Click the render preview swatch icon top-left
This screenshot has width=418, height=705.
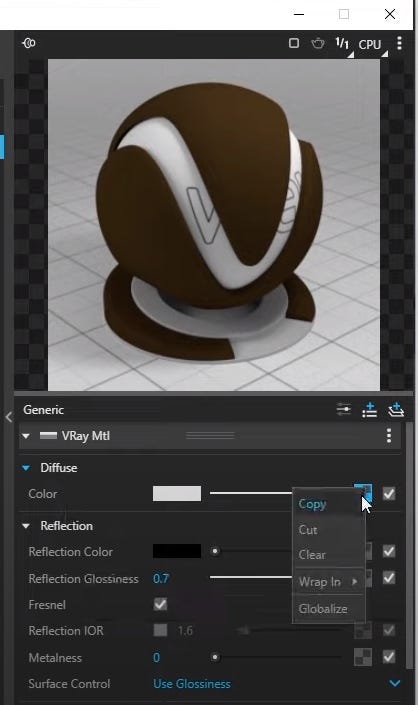point(29,43)
